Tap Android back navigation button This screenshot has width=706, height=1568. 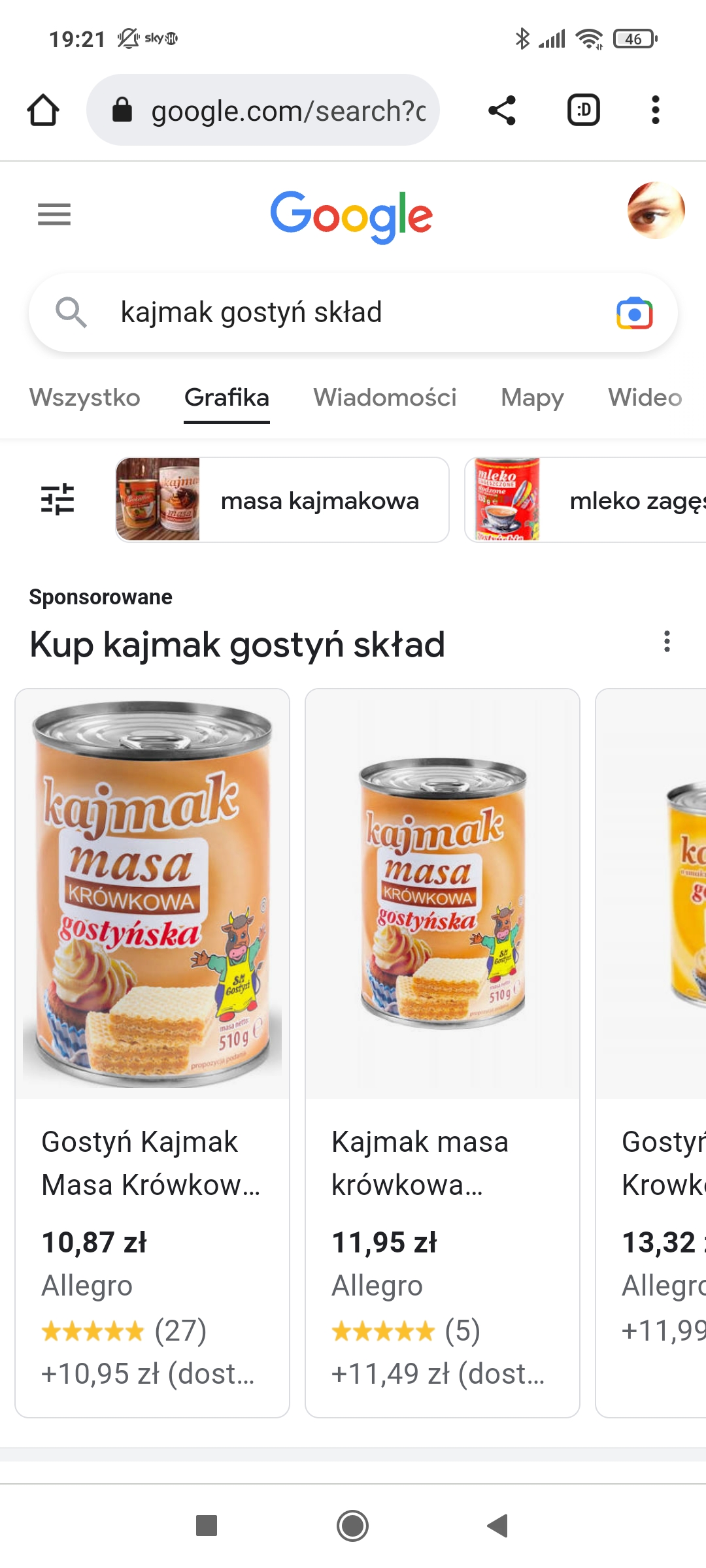[x=498, y=1526]
